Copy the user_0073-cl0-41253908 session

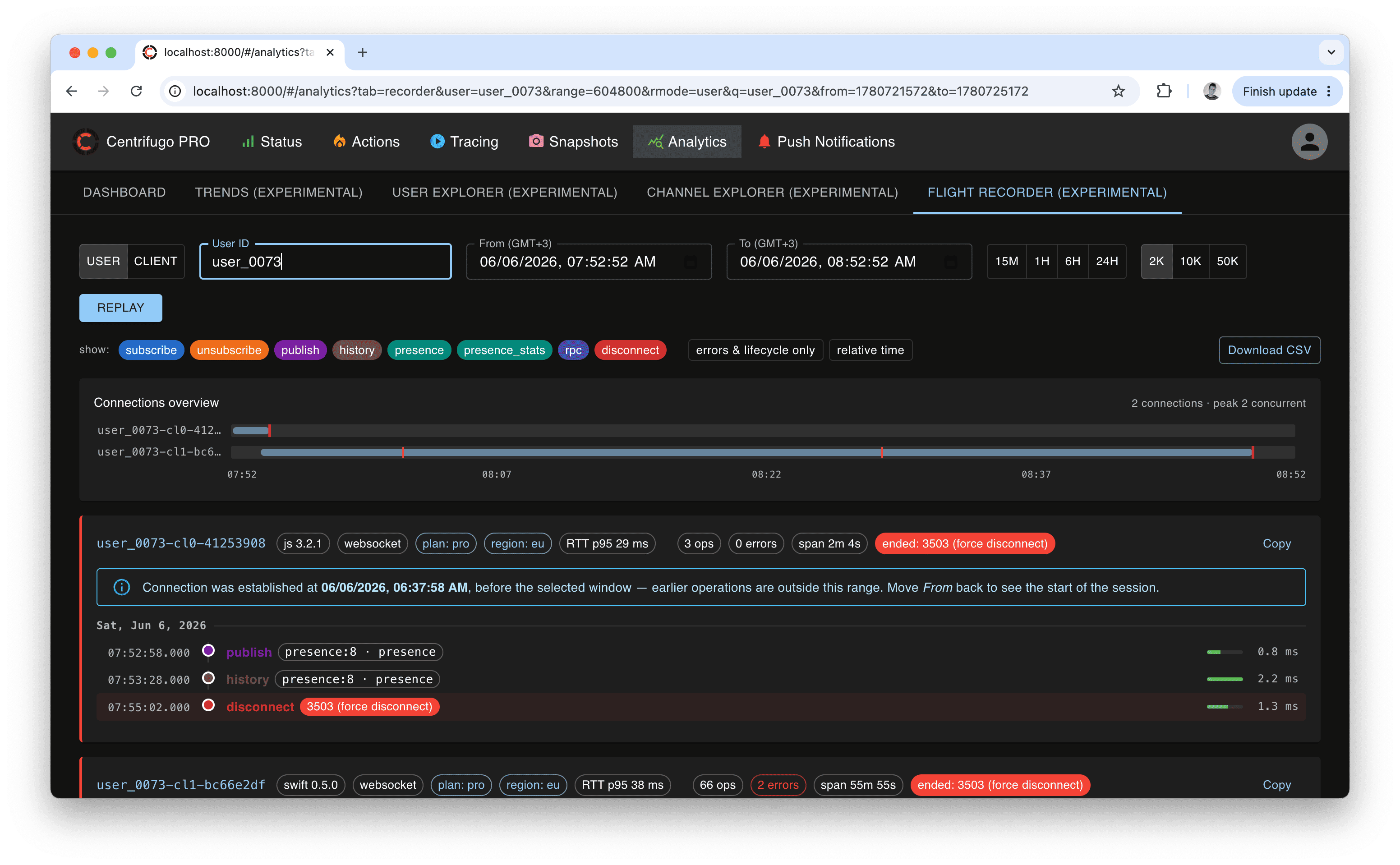[x=1276, y=543]
